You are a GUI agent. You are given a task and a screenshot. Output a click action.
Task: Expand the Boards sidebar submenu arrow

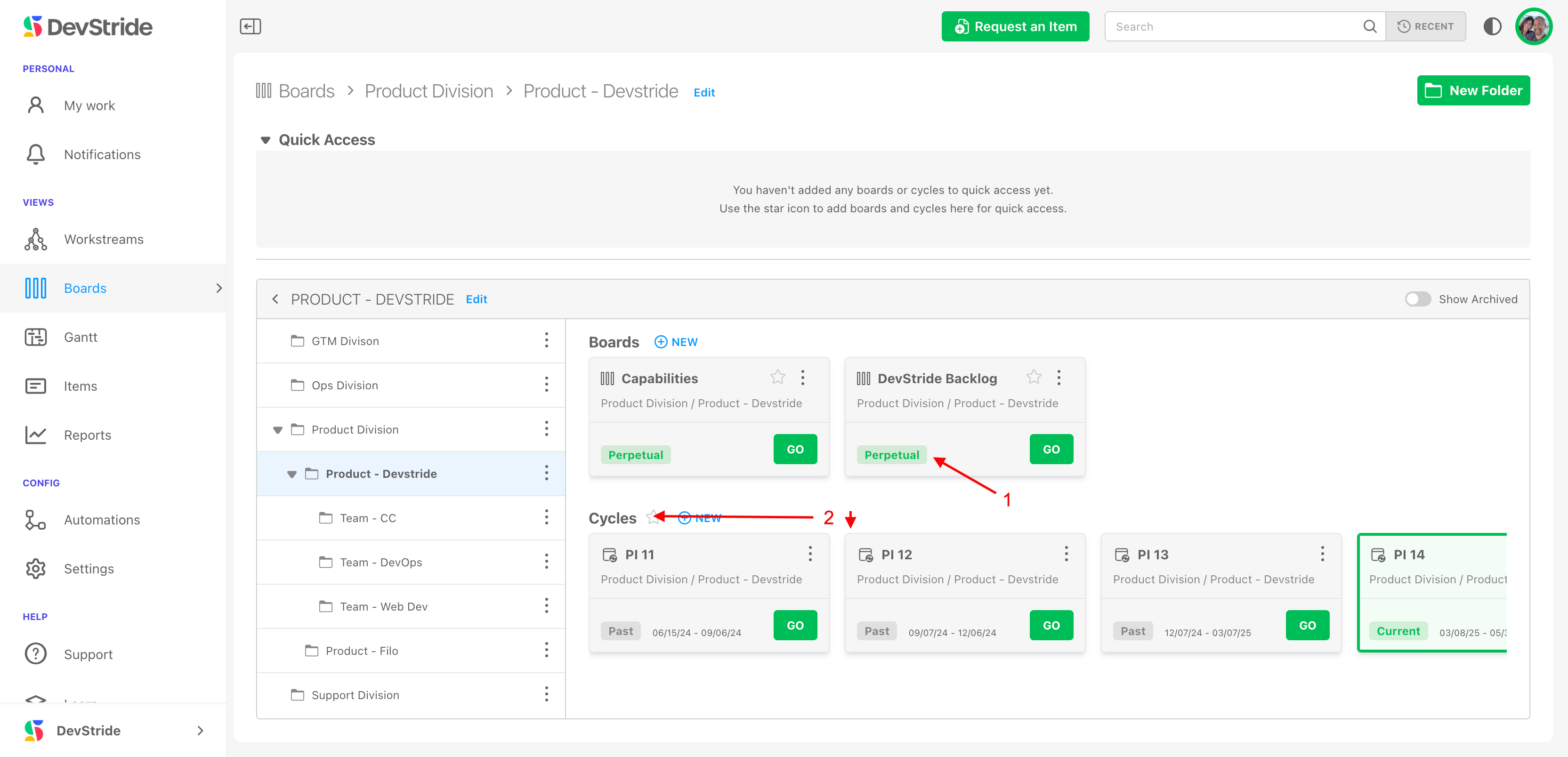tap(218, 288)
